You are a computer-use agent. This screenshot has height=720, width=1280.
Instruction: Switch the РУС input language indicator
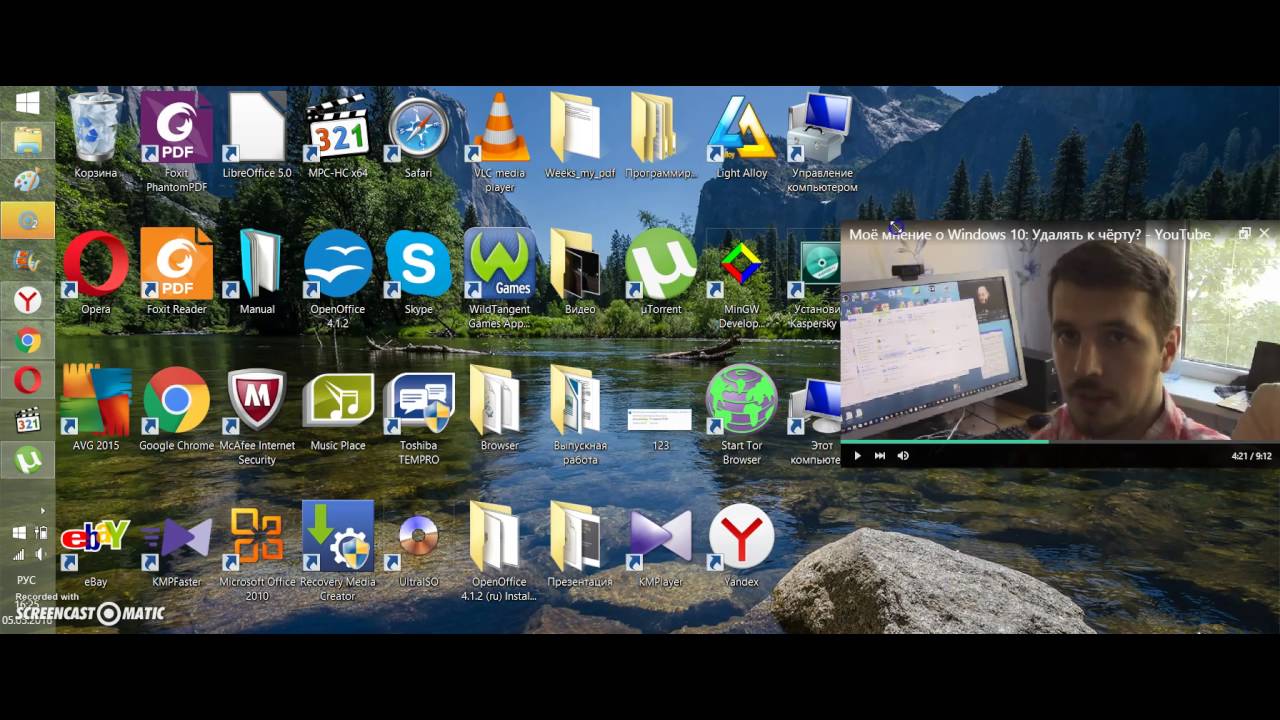coord(27,580)
